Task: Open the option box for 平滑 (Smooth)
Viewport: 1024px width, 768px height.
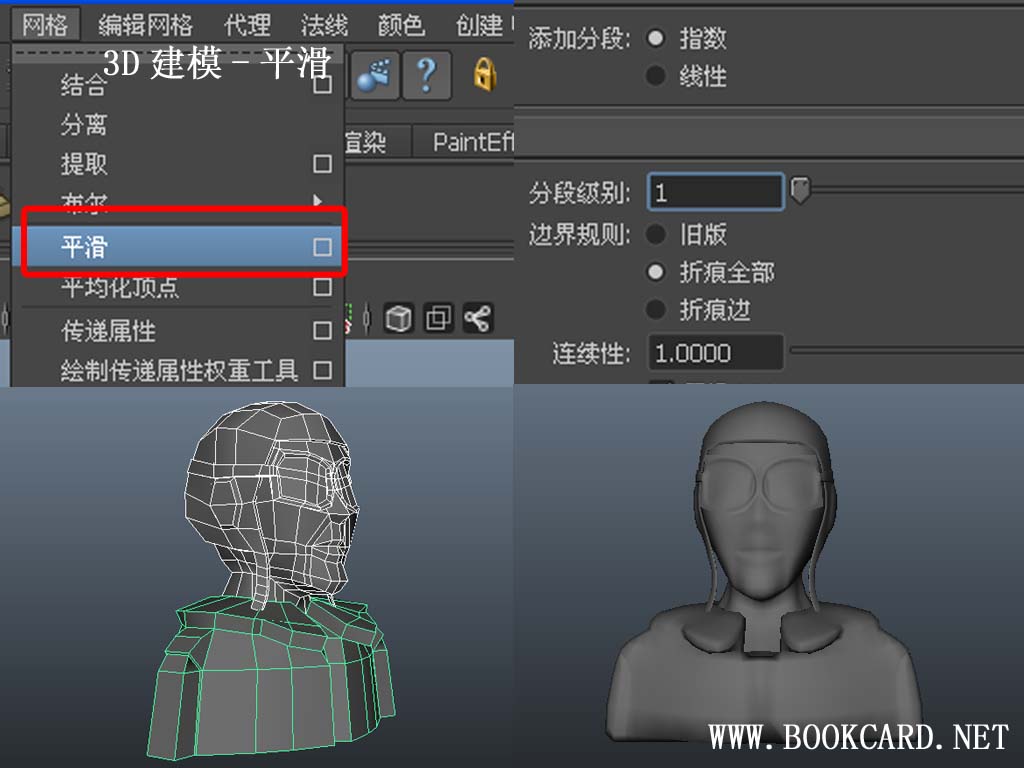Action: [322, 247]
